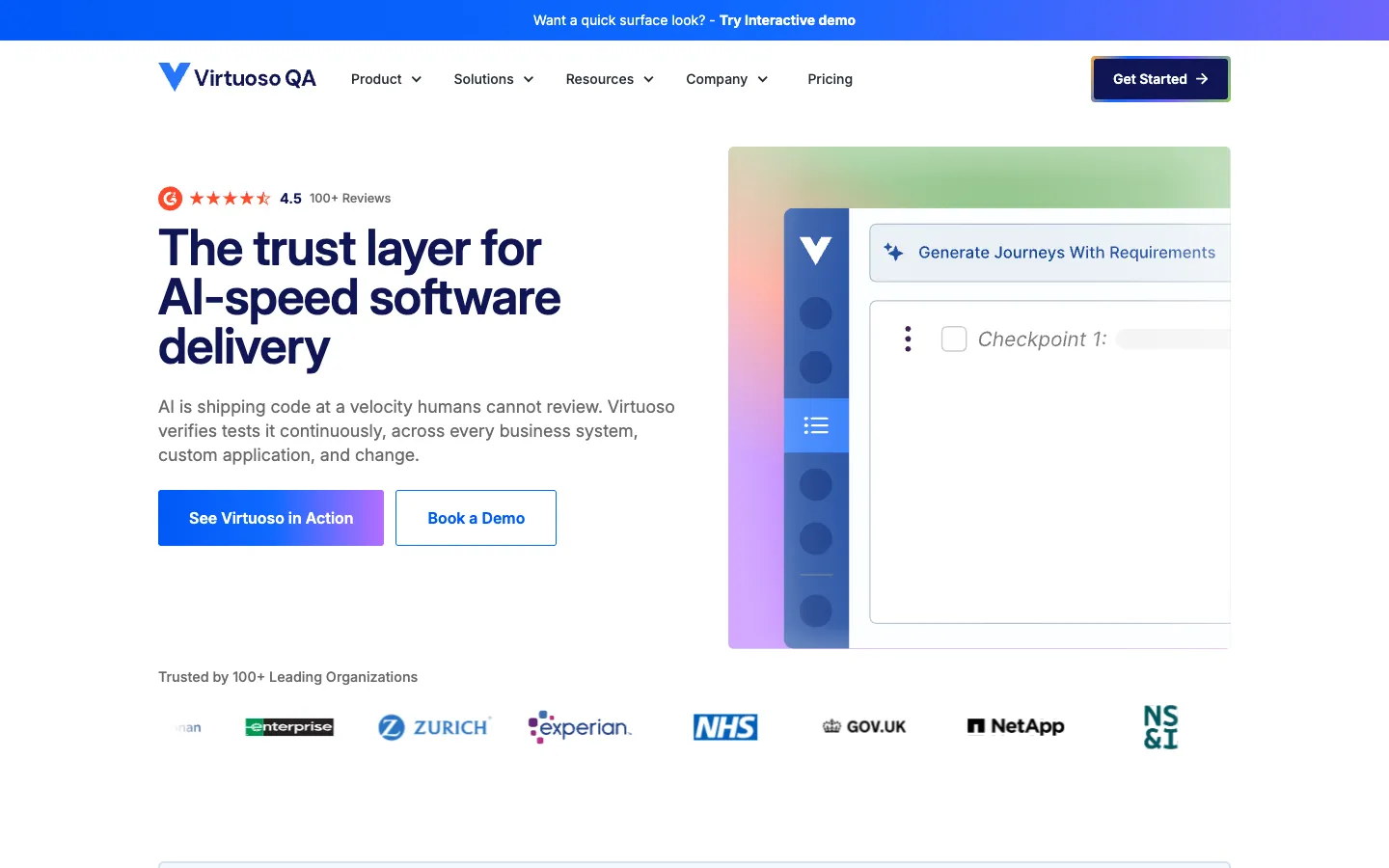Click the Experian logo
This screenshot has width=1389, height=868.
[x=580, y=727]
